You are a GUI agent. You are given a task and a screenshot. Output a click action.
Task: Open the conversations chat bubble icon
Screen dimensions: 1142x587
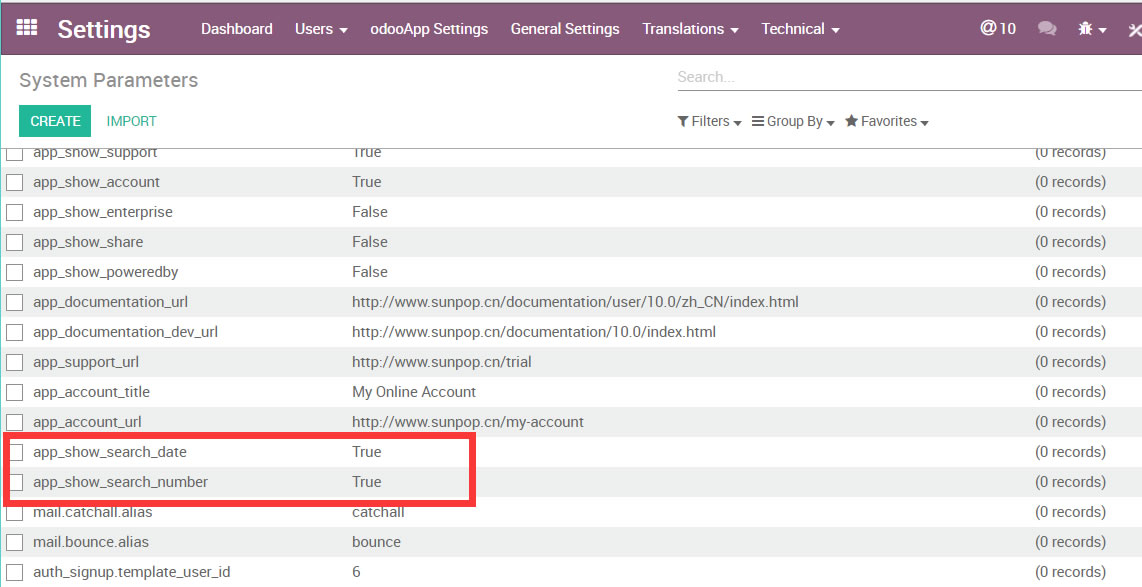(x=1047, y=29)
